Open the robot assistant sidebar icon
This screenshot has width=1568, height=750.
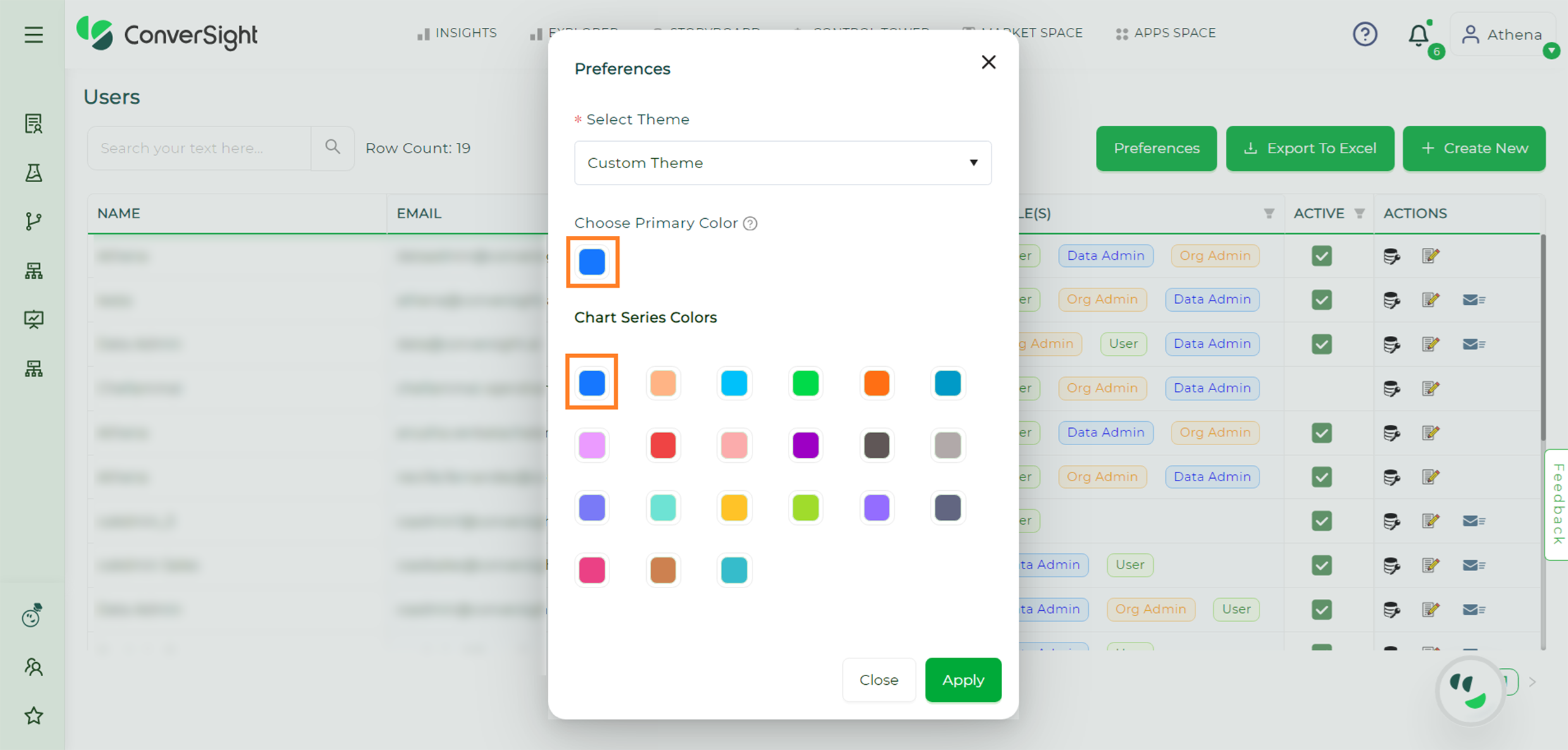coord(32,615)
